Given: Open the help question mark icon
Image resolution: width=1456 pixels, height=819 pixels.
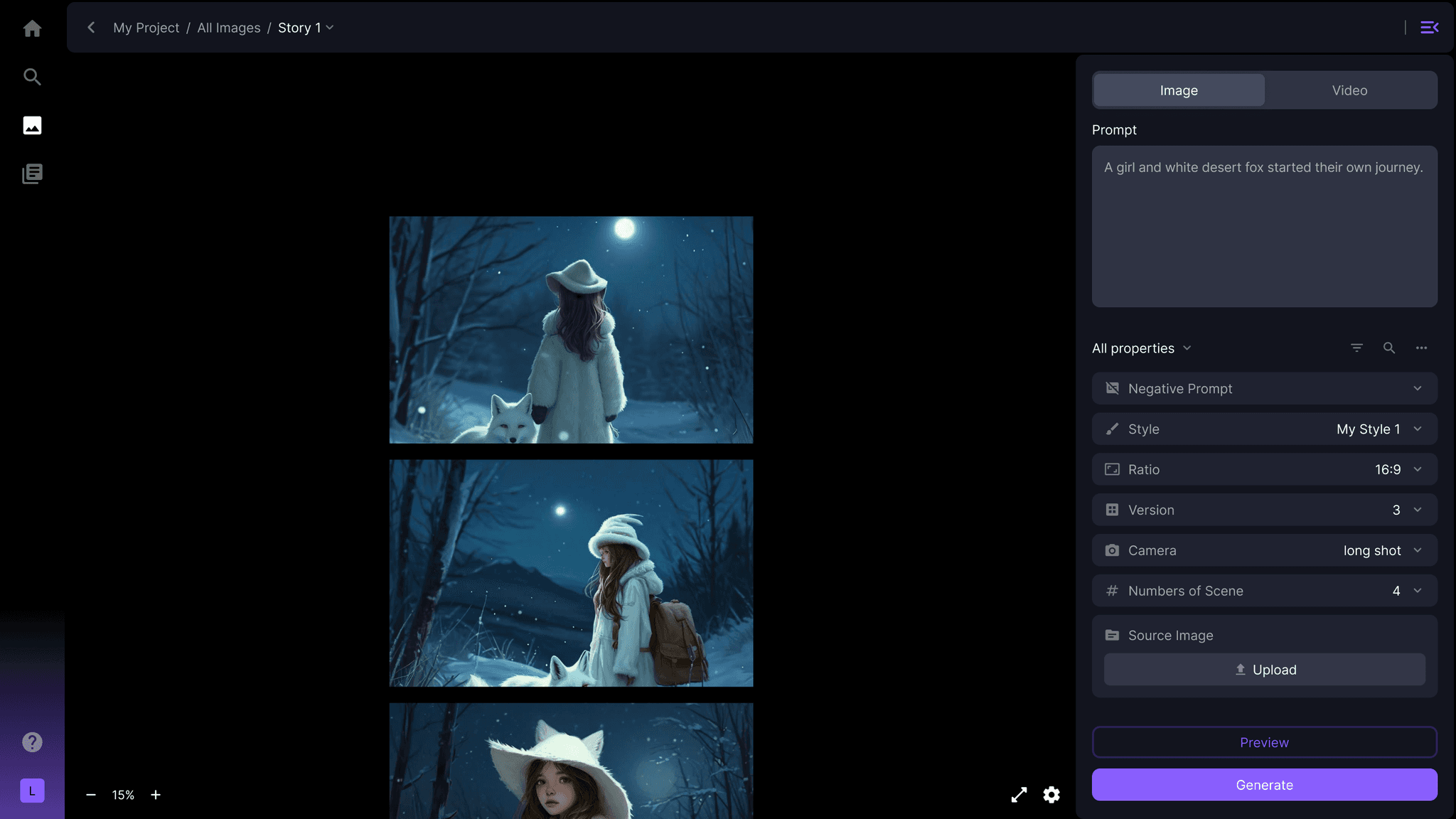Looking at the screenshot, I should (x=32, y=742).
